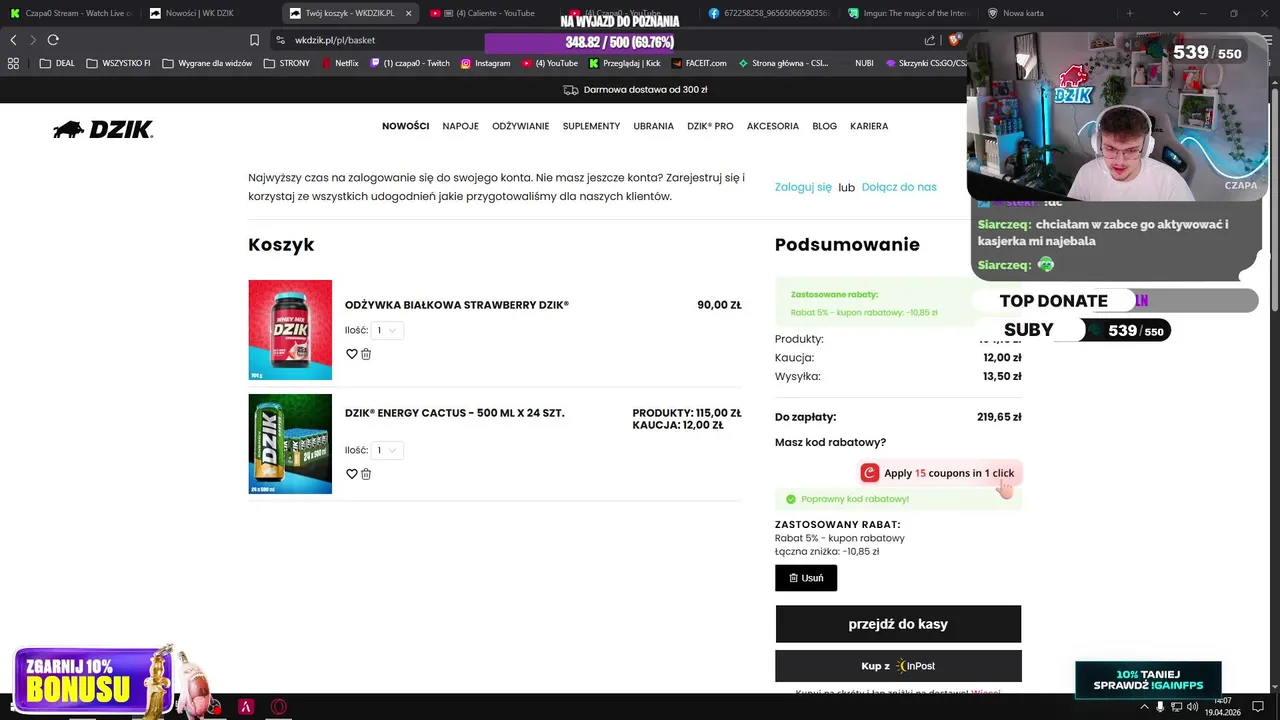Screen dimensions: 1280x720
Task: Open BLOG menu item
Action: [825, 126]
